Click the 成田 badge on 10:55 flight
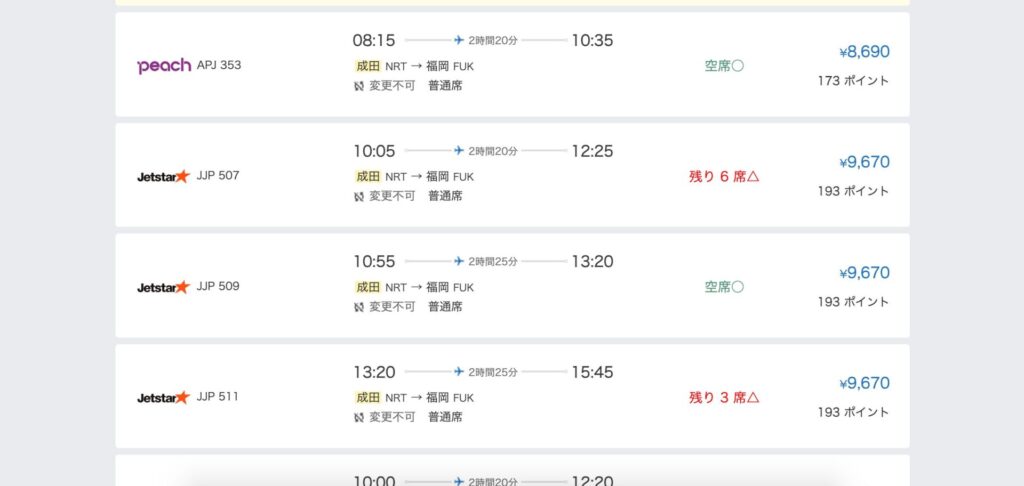 click(368, 287)
